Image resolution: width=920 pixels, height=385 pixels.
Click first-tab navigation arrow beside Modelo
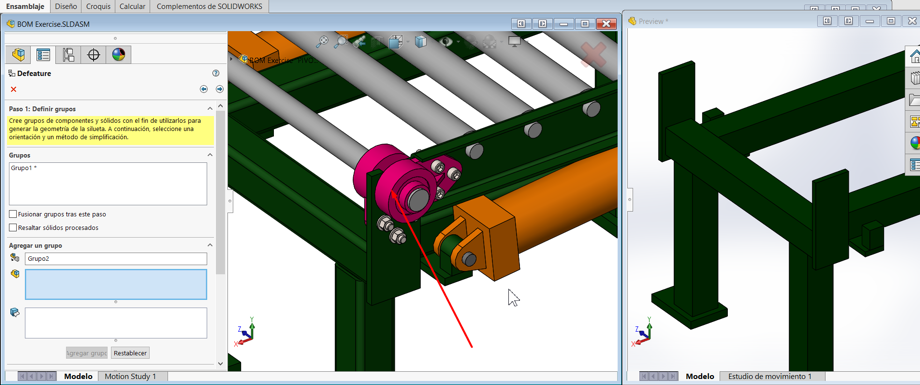click(x=23, y=376)
